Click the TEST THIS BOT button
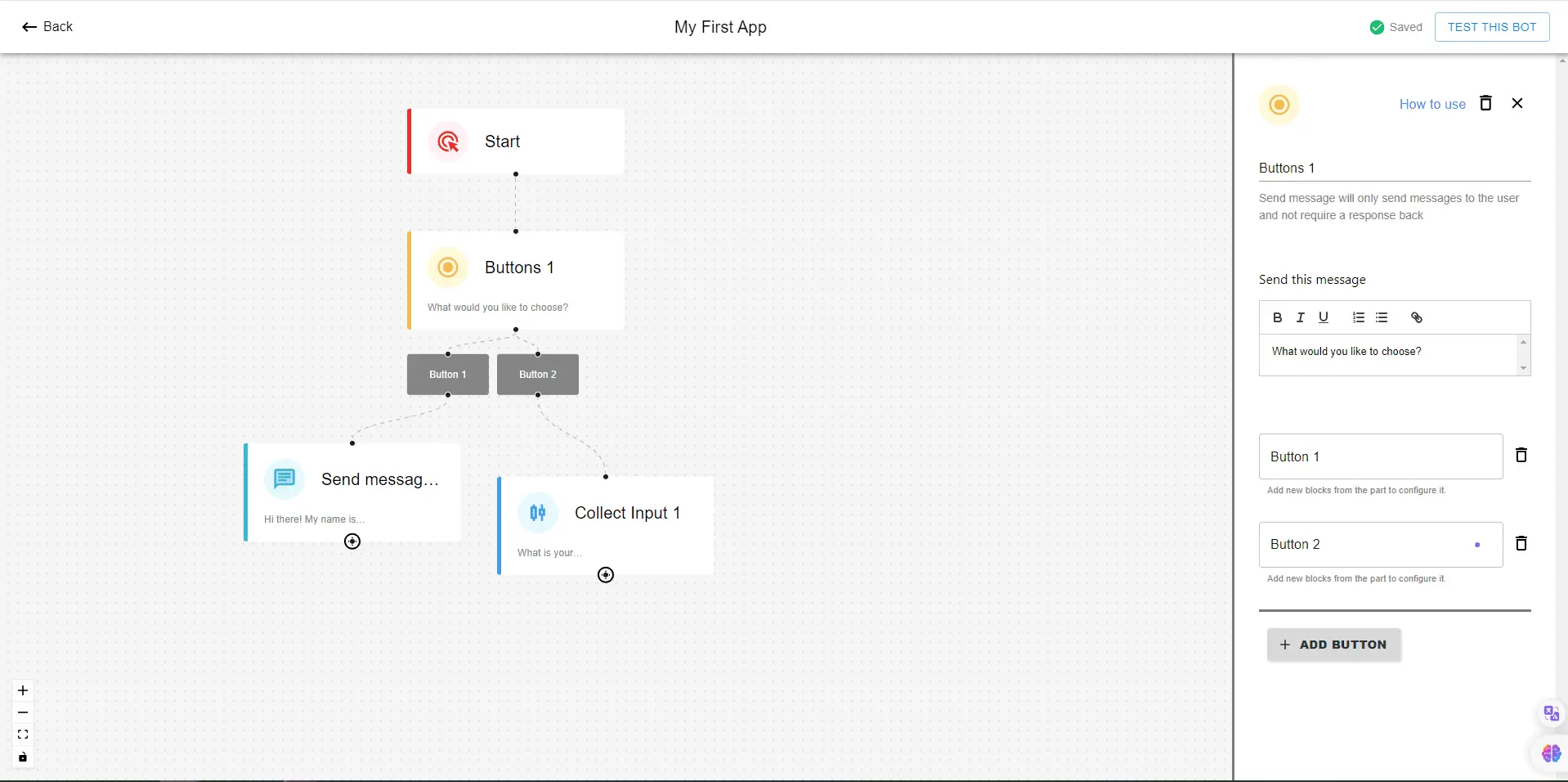Viewport: 1568px width, 782px height. pos(1492,27)
